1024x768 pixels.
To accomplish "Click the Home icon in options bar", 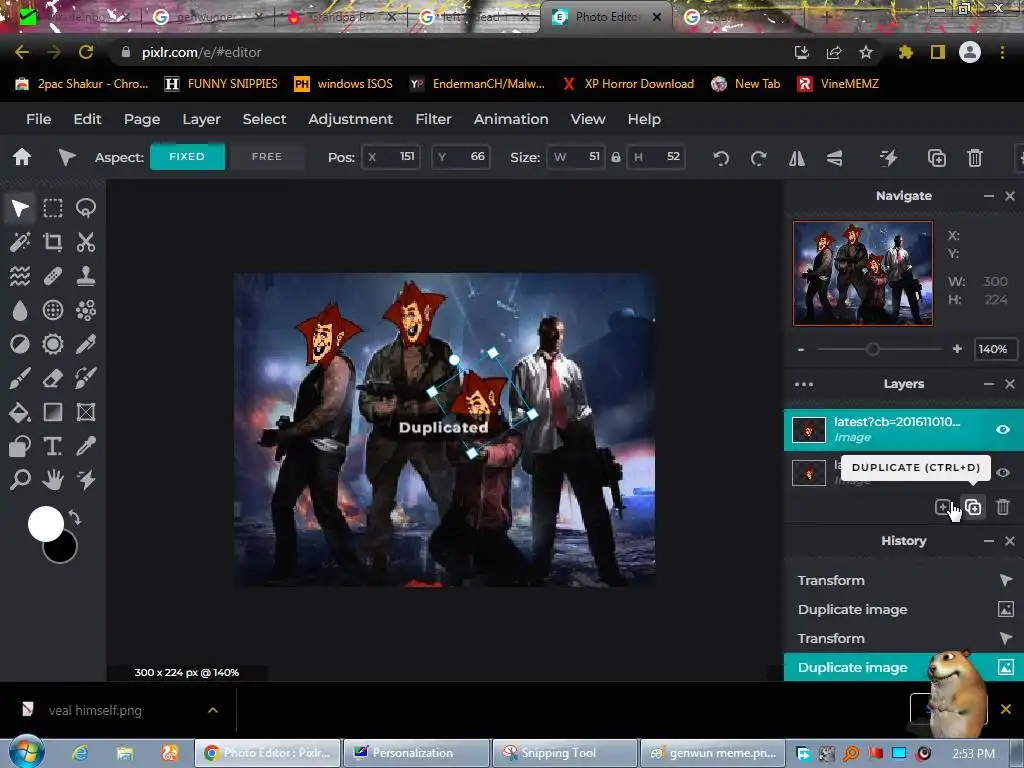I will pyautogui.click(x=22, y=157).
